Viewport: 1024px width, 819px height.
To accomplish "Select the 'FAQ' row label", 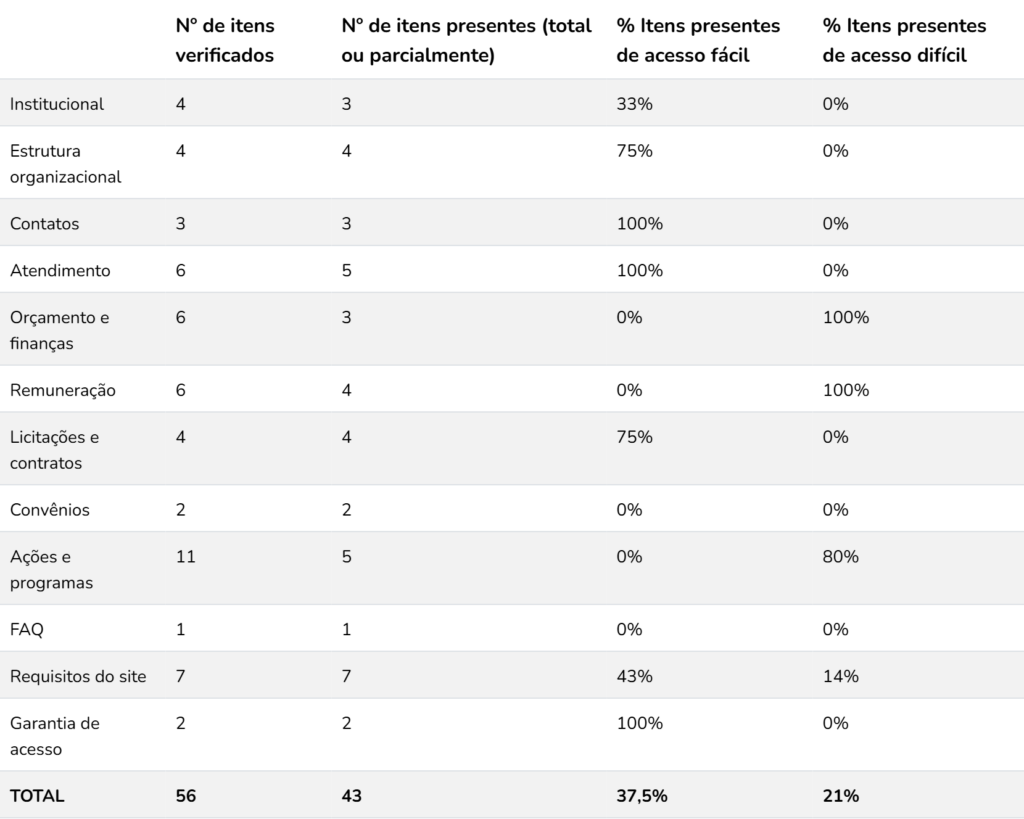I will tap(27, 630).
